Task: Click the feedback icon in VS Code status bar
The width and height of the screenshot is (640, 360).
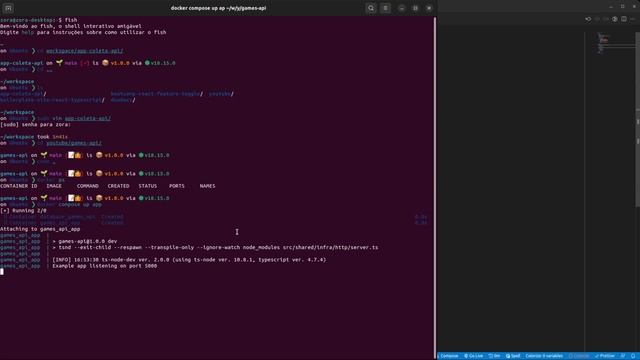Action: pos(623,356)
